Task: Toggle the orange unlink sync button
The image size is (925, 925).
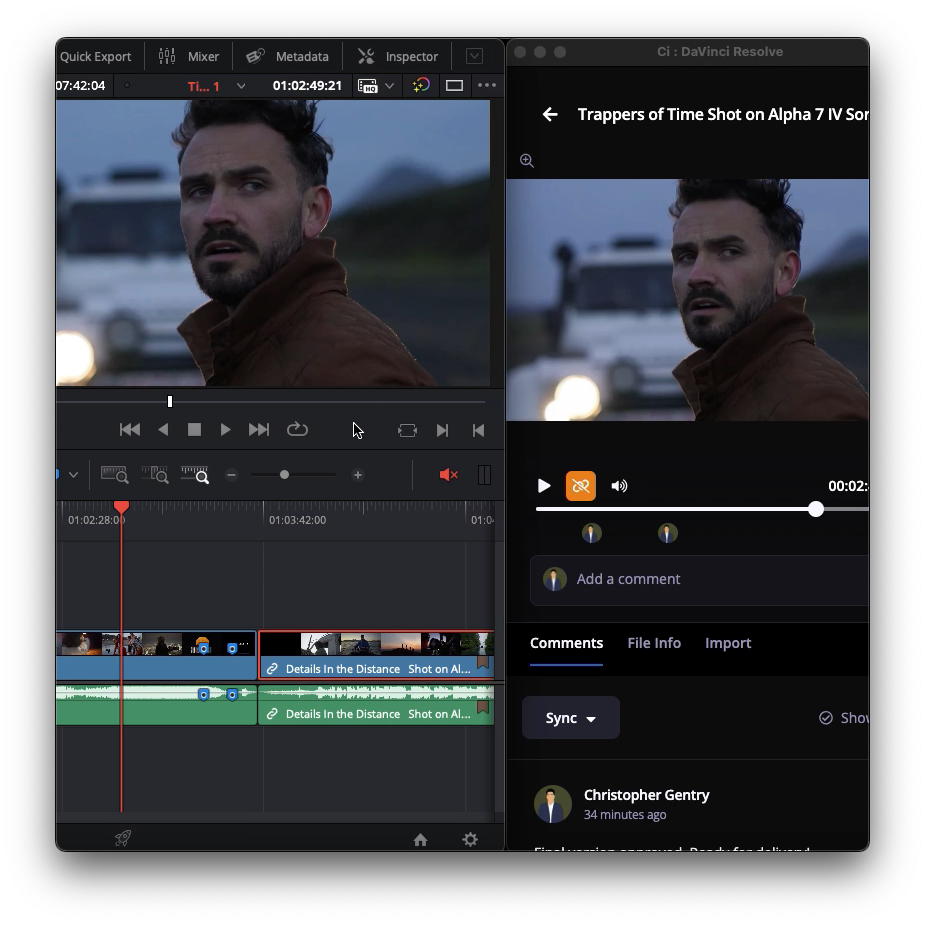Action: [x=580, y=486]
